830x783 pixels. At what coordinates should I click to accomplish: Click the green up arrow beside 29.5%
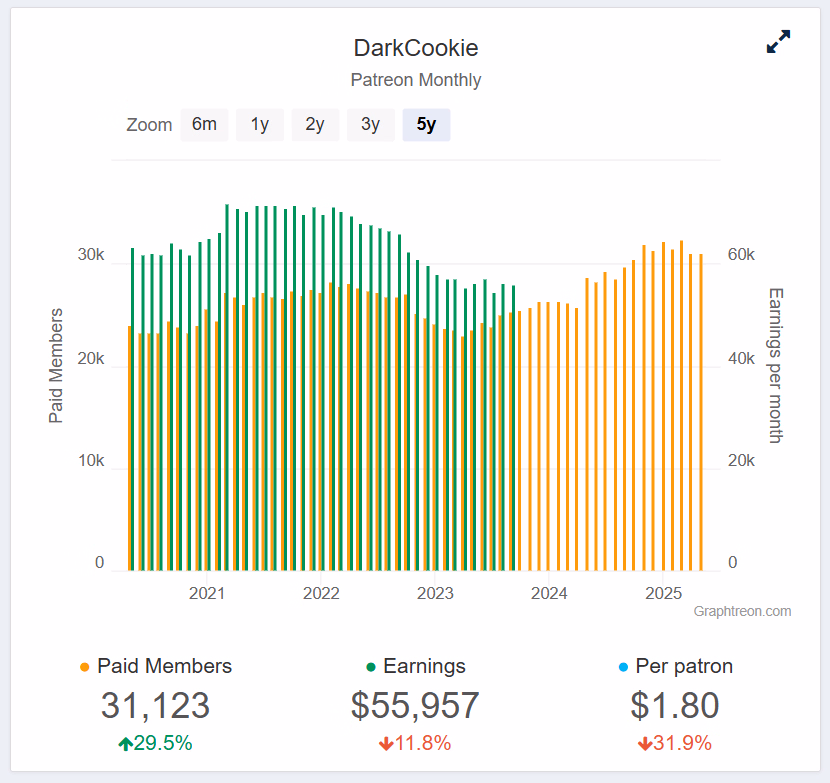tap(125, 744)
